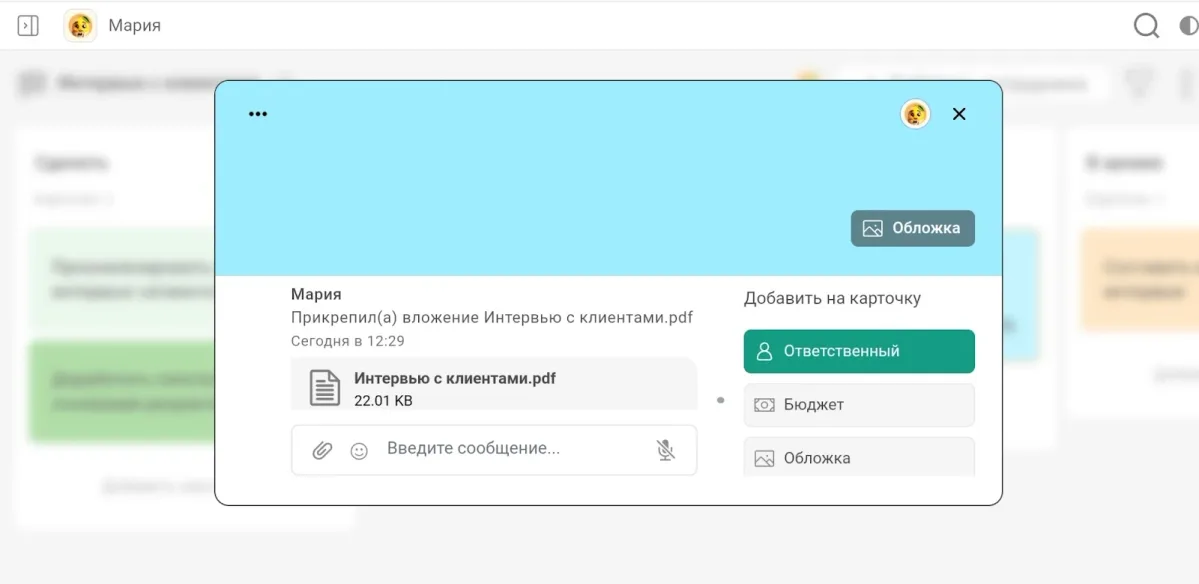Select Обложка in the add-to-card list

[x=858, y=458]
